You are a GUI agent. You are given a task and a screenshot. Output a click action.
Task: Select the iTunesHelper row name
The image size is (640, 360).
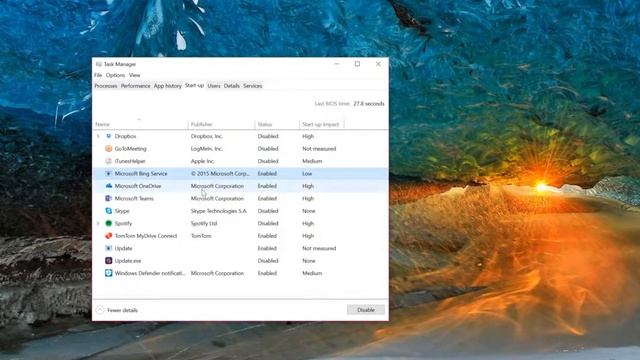130,161
